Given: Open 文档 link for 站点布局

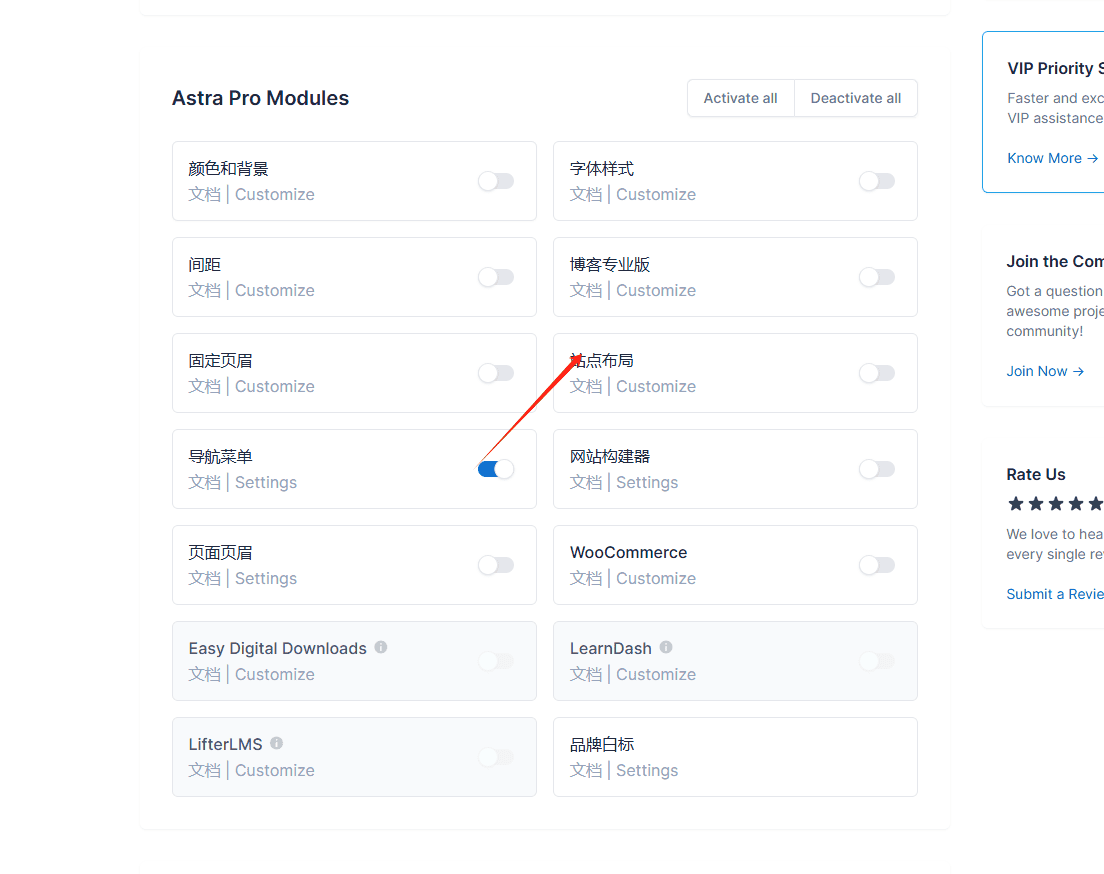Looking at the screenshot, I should tap(586, 386).
